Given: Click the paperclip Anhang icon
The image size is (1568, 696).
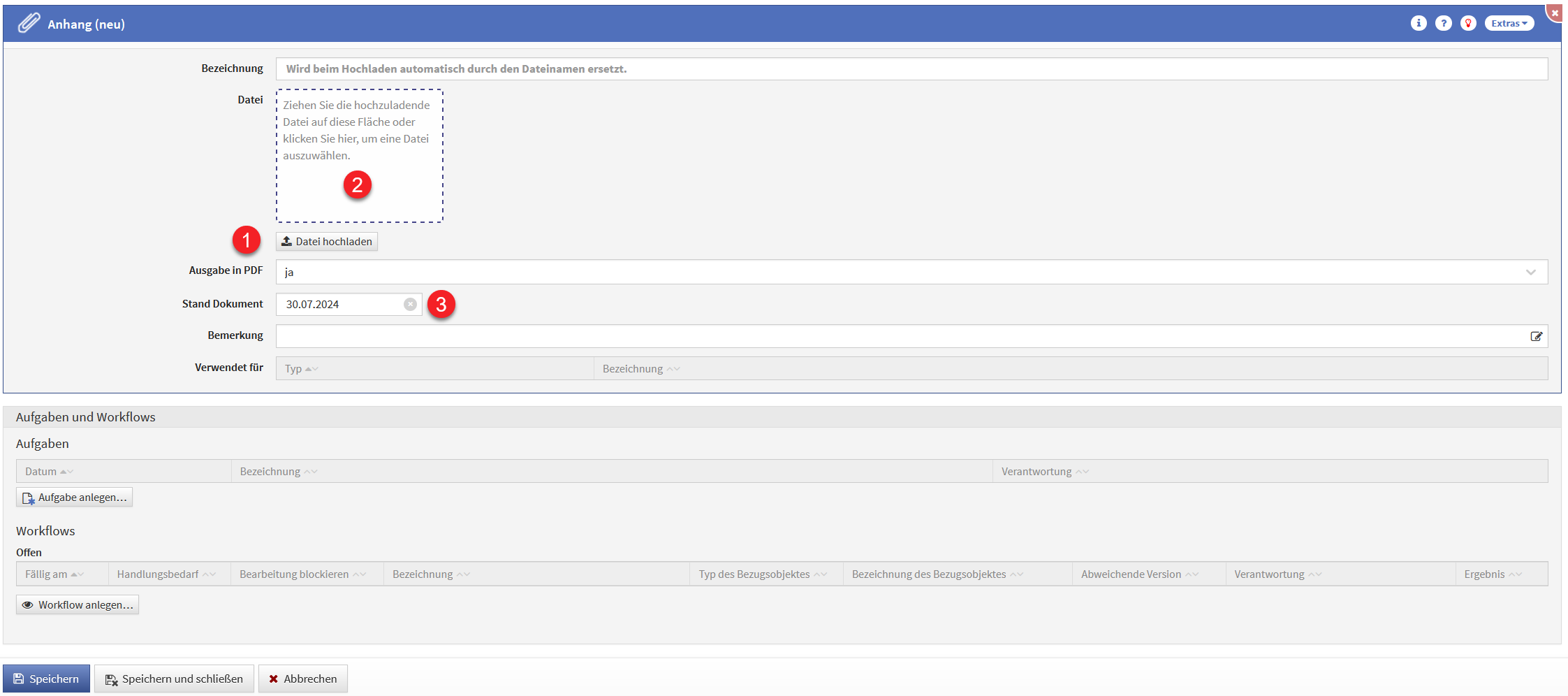Looking at the screenshot, I should (29, 23).
